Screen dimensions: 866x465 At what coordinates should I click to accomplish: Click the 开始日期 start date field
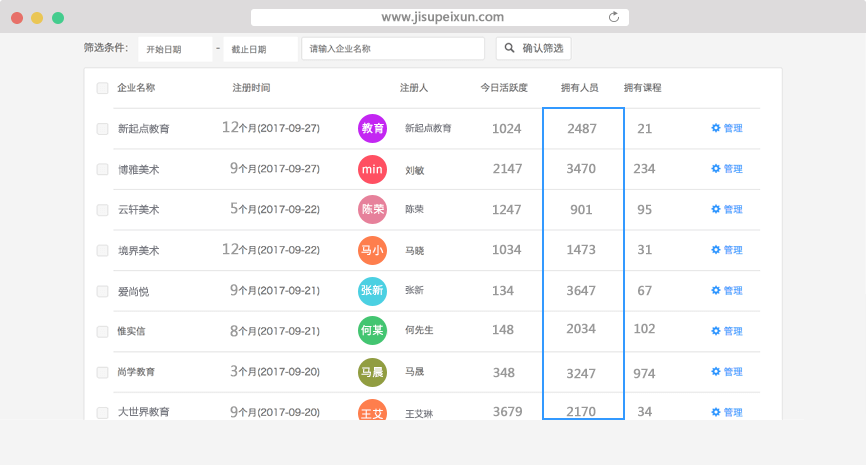click(175, 49)
